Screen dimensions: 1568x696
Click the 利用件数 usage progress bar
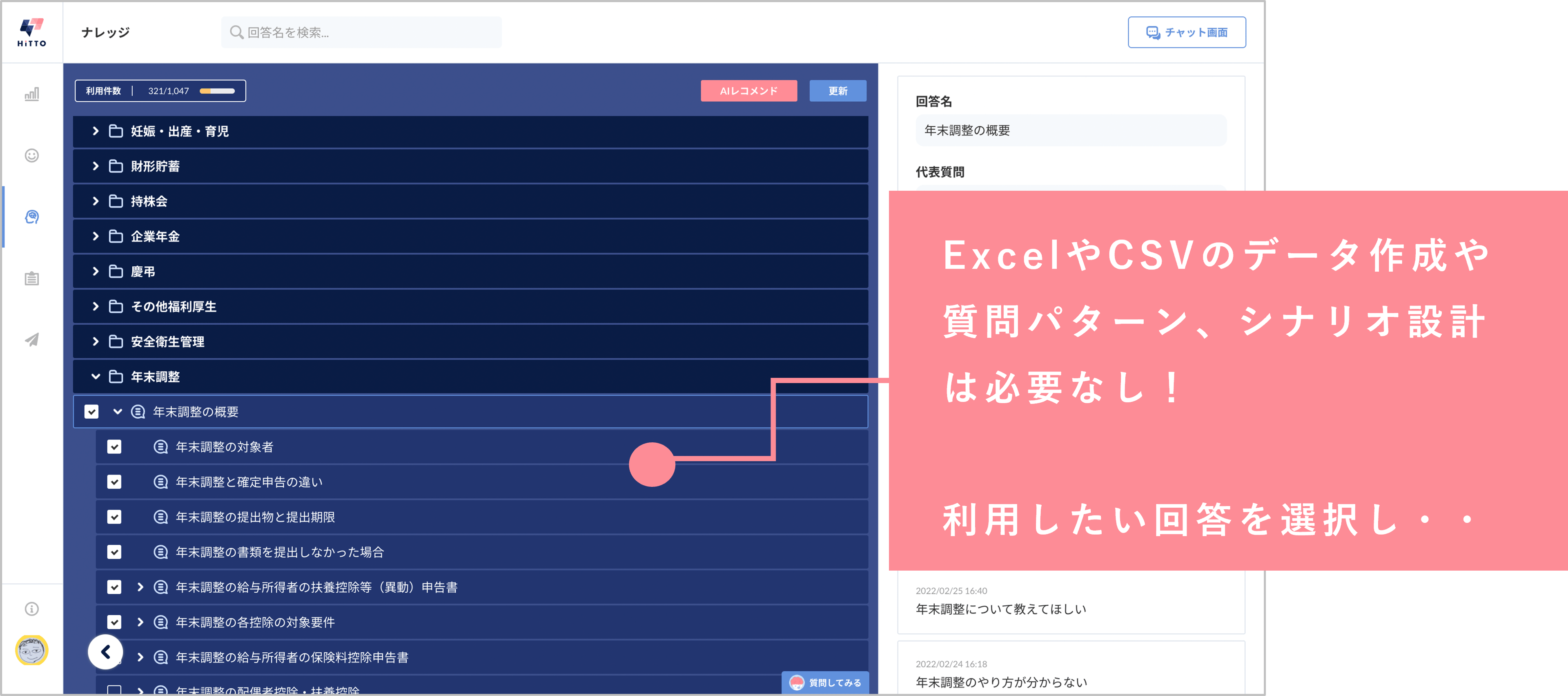coord(217,91)
